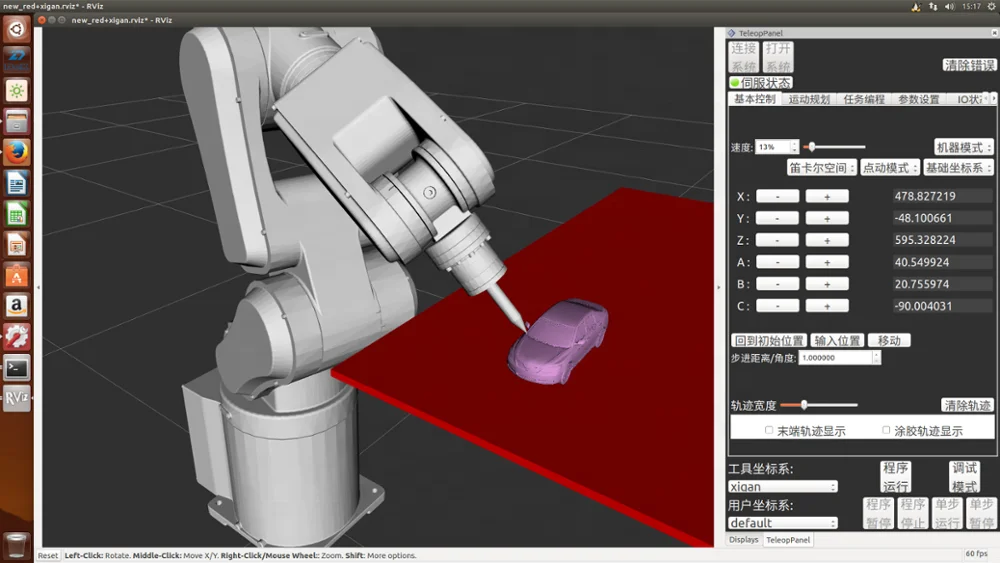Click the Z axis minus button
1000x563 pixels.
(x=777, y=240)
